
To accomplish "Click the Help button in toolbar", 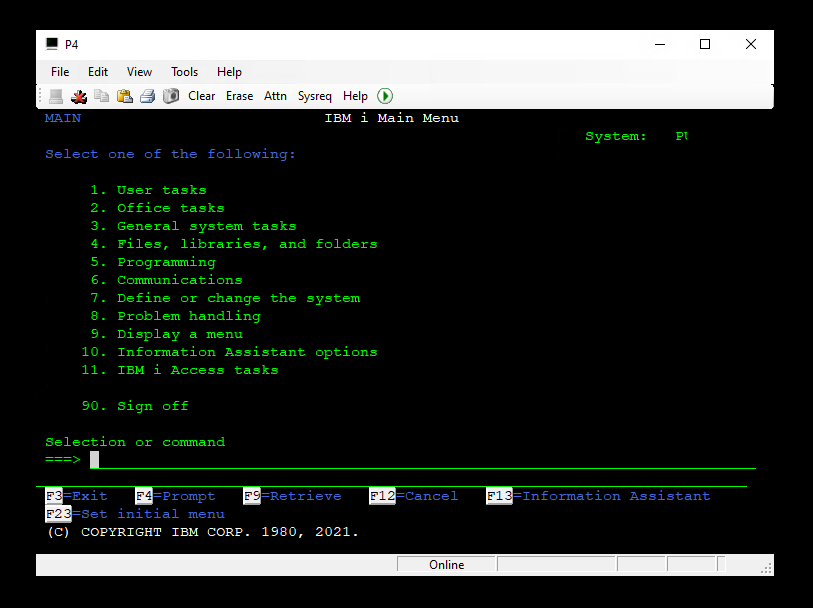I will coord(355,96).
